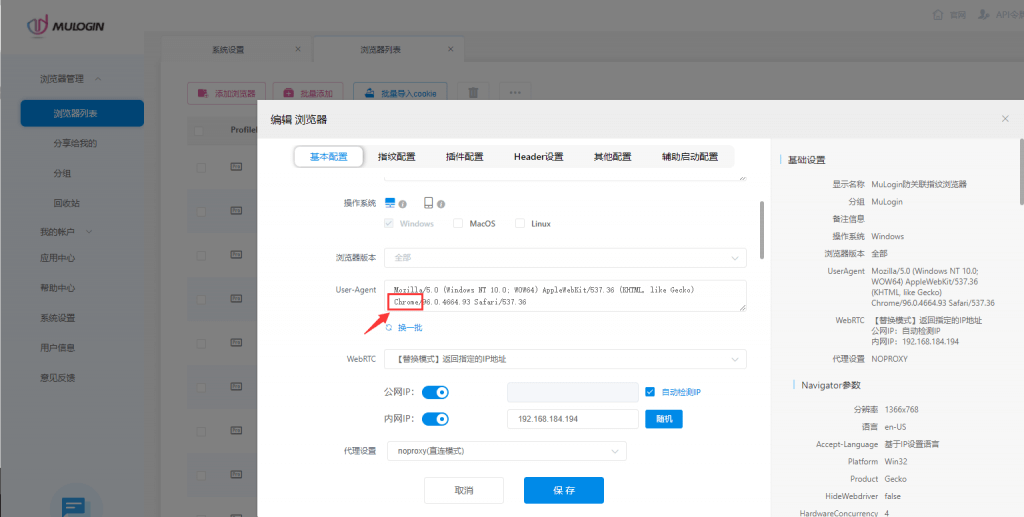The height and width of the screenshot is (517, 1024).
Task: Switch to the Header设置 tab
Action: tap(539, 157)
